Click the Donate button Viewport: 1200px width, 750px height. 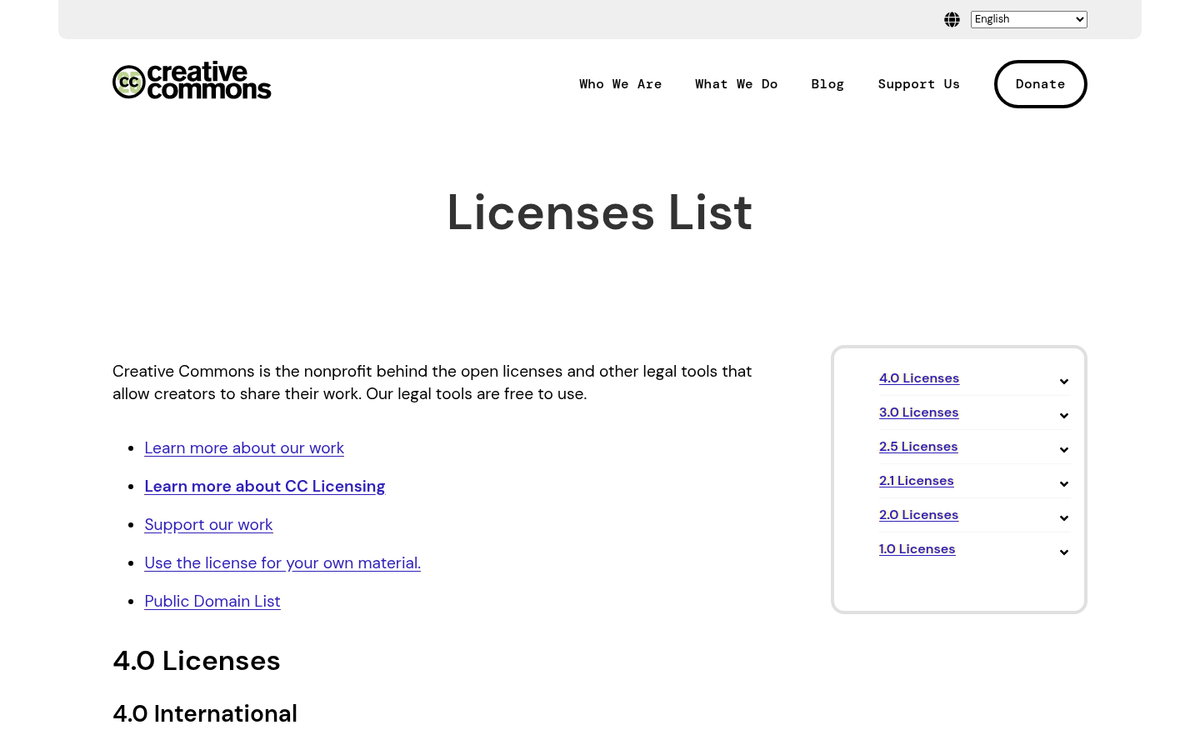(x=1040, y=84)
